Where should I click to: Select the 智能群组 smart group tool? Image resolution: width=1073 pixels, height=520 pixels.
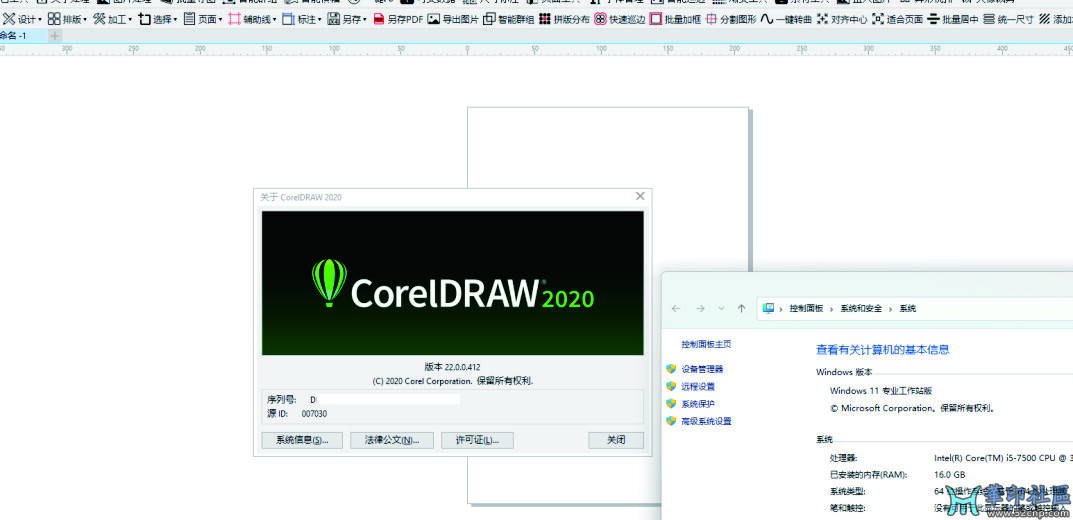pyautogui.click(x=508, y=19)
